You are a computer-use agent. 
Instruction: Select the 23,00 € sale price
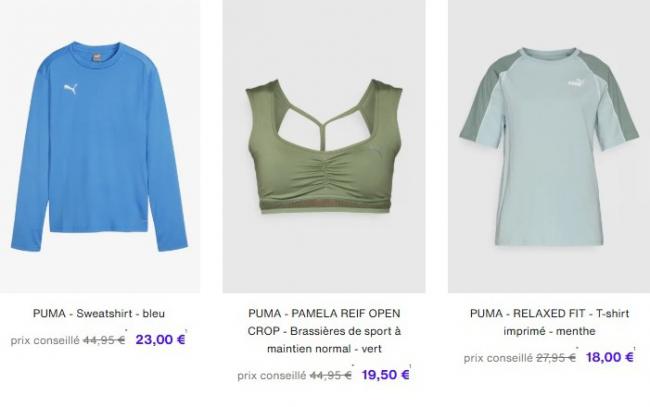160,340
